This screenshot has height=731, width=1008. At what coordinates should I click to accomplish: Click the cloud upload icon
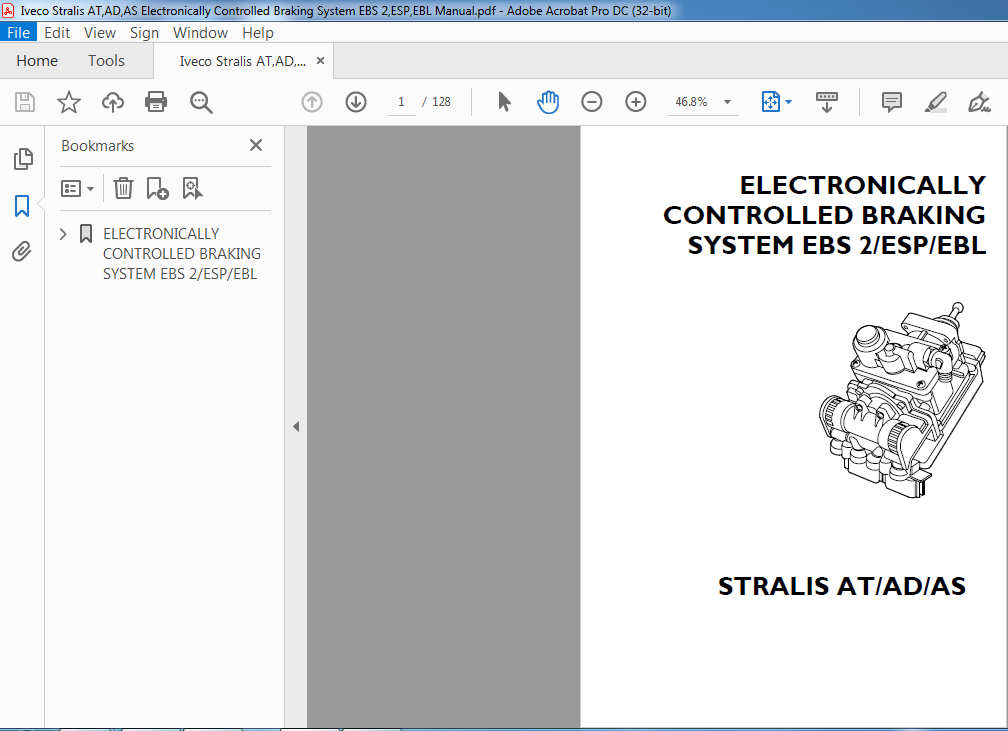point(113,102)
